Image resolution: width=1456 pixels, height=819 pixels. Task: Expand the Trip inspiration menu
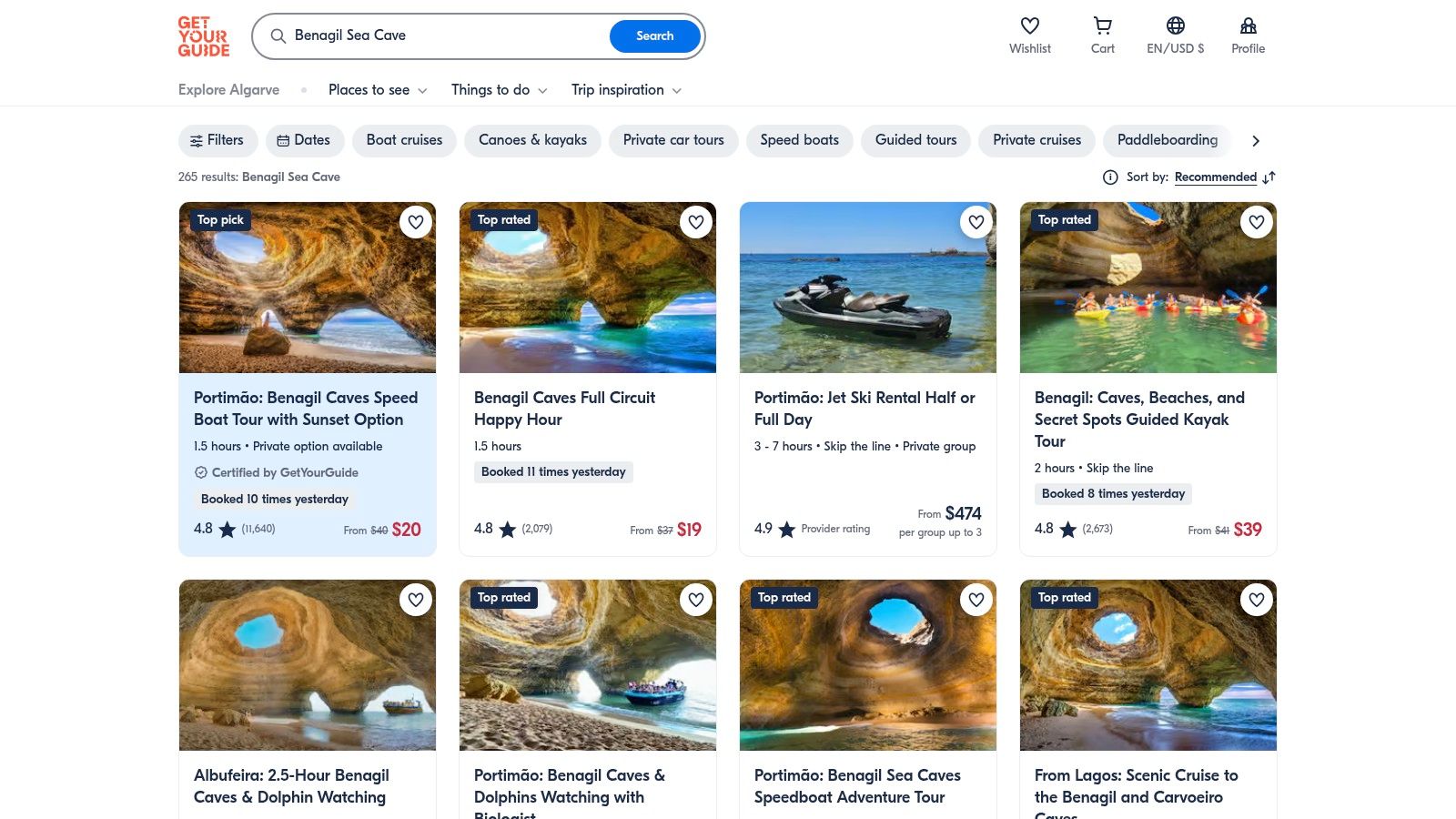(x=626, y=90)
